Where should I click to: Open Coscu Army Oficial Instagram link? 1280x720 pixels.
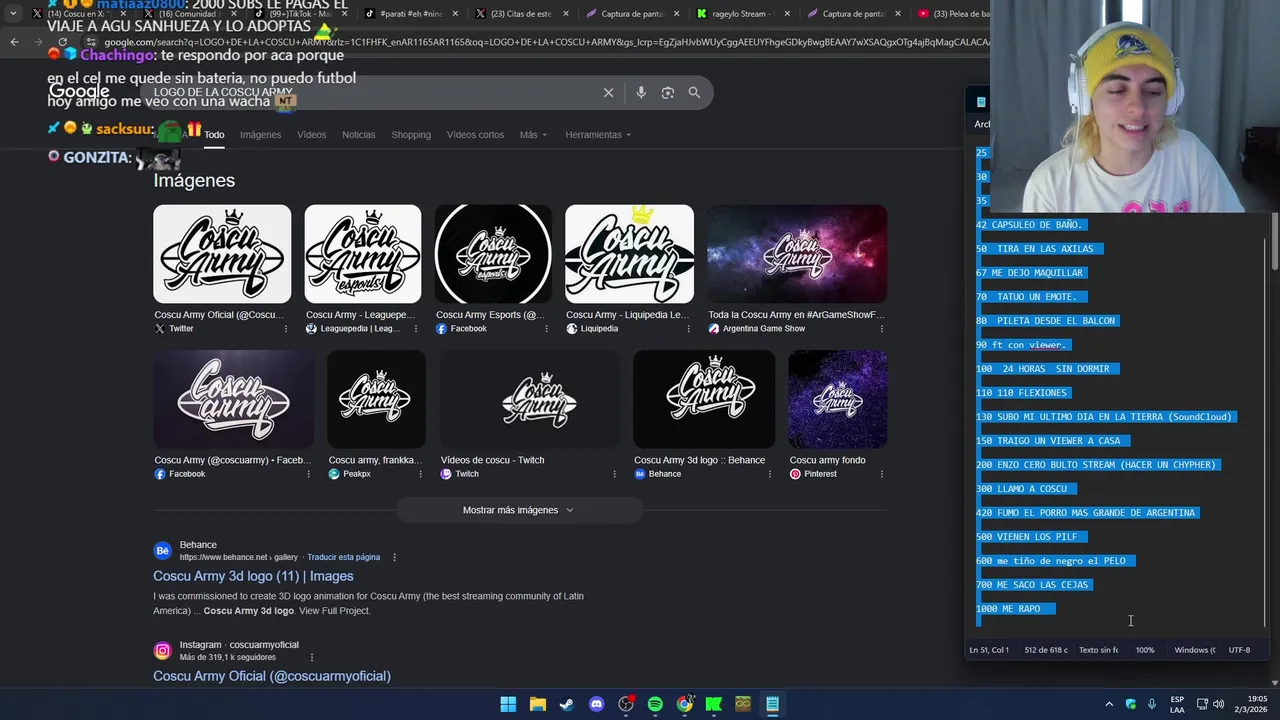272,676
